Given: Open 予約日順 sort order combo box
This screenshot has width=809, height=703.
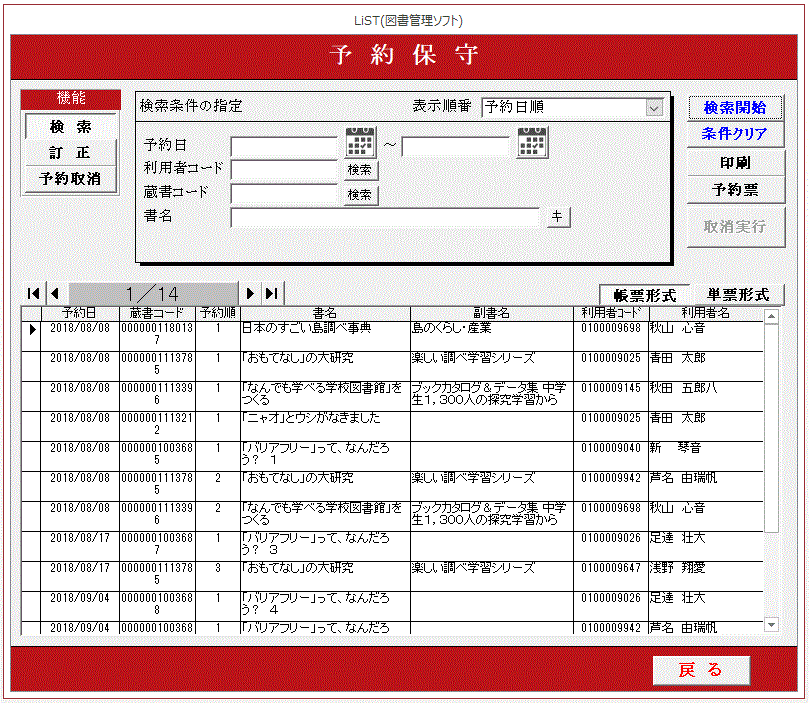Looking at the screenshot, I should [573, 107].
